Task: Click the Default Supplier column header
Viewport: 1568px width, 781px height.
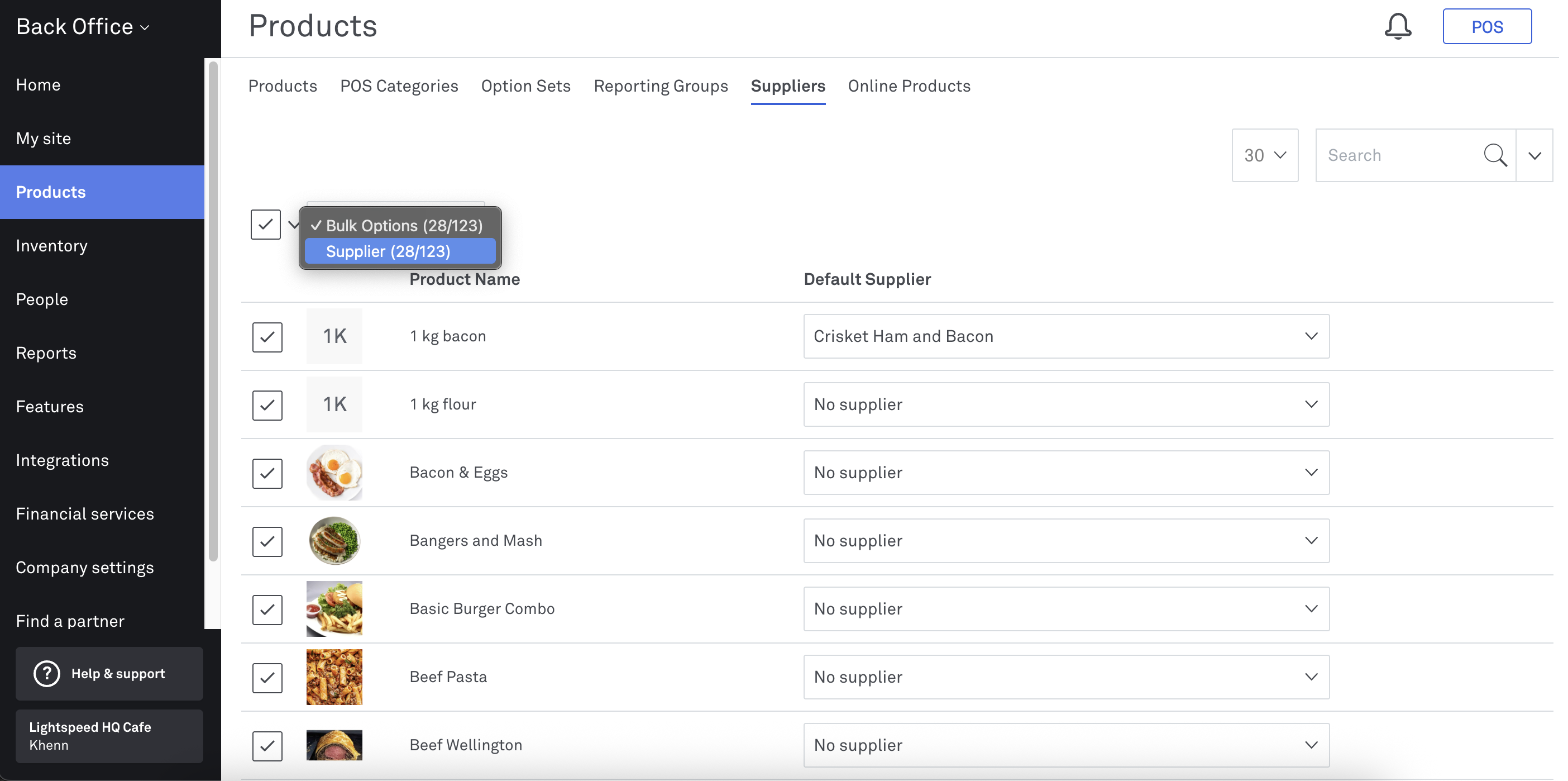Action: [867, 279]
